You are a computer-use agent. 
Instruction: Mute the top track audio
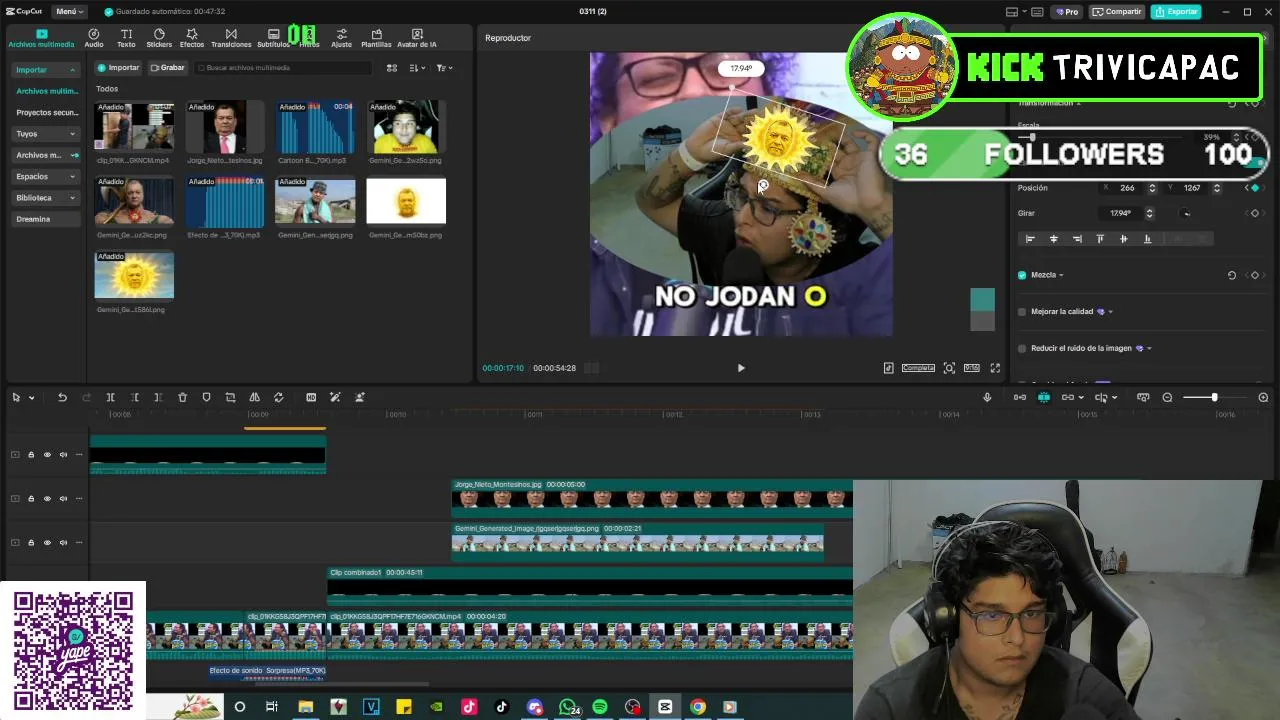tap(63, 455)
